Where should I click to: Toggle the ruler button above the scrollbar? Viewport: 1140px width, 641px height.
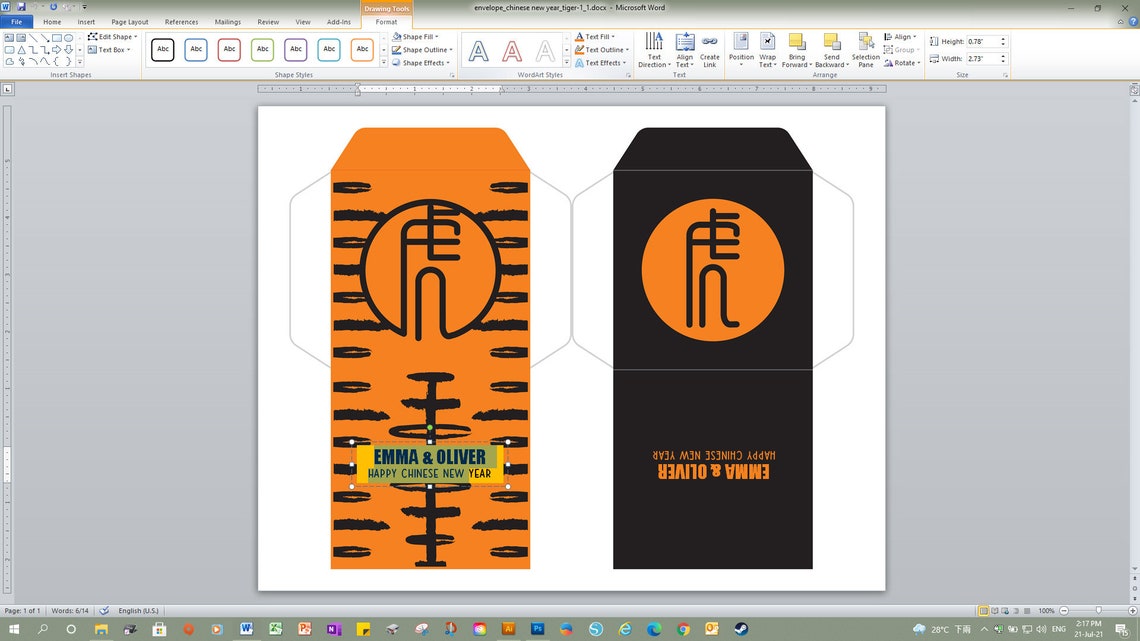click(1134, 90)
